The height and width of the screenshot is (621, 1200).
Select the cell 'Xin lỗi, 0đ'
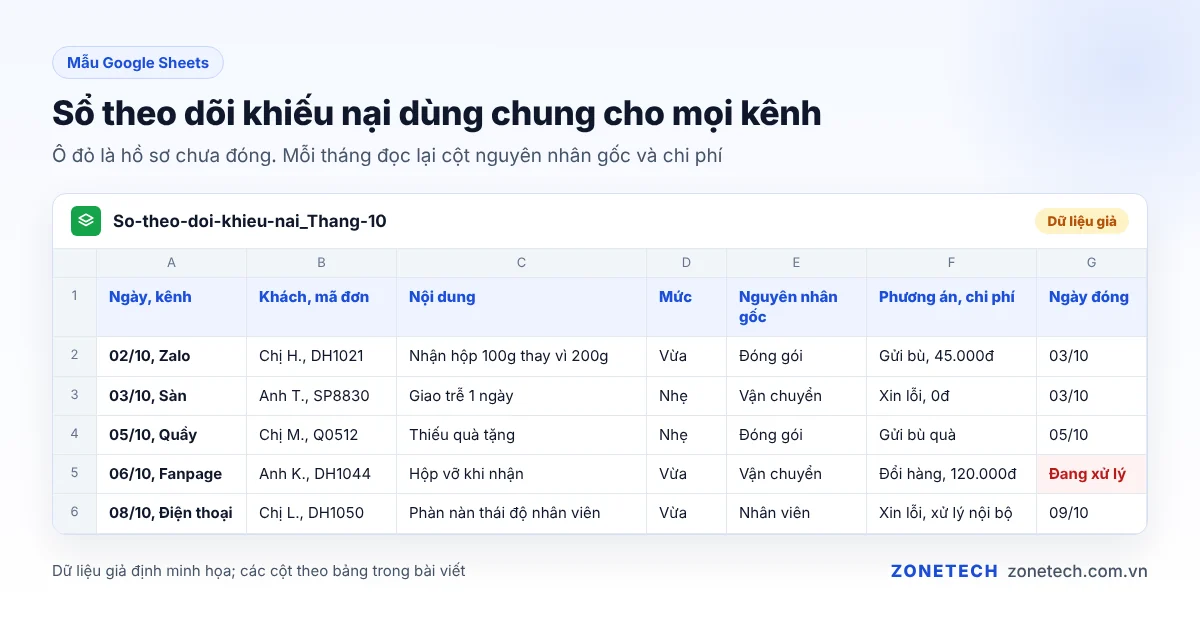952,395
